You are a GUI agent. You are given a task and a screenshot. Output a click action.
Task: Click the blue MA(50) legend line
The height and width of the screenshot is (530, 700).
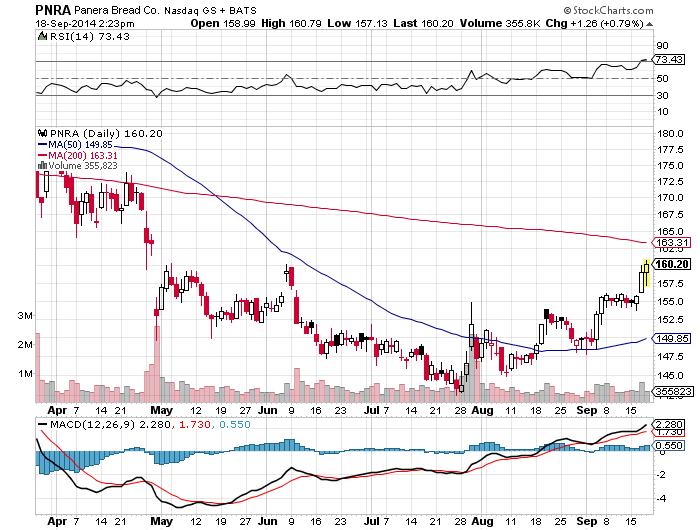click(x=42, y=145)
